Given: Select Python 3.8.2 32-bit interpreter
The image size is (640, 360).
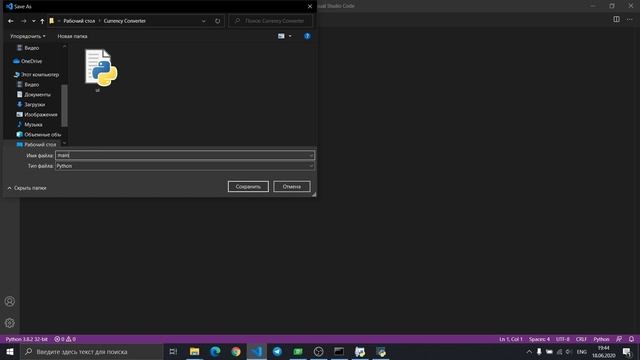Looking at the screenshot, I should [27, 339].
